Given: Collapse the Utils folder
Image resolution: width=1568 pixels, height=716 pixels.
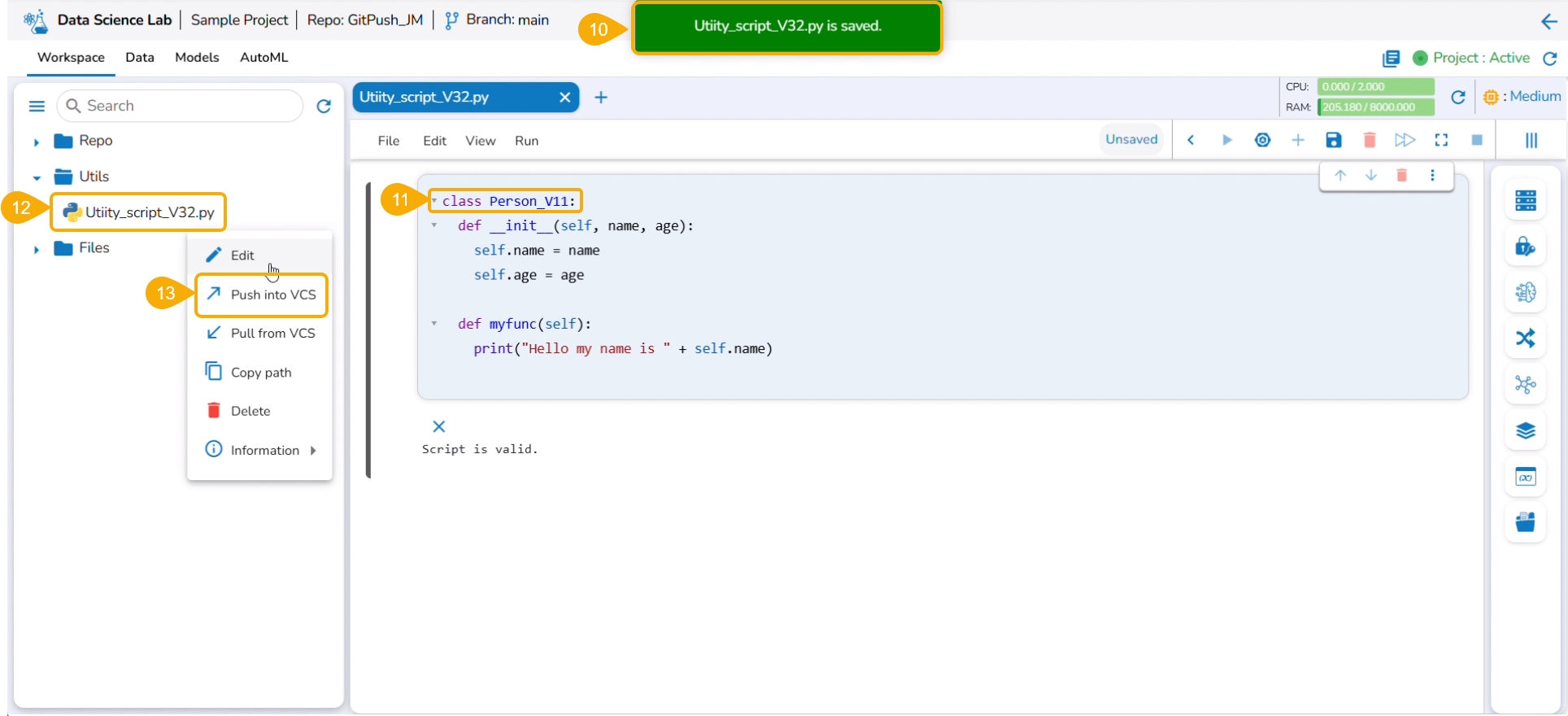Looking at the screenshot, I should click(37, 178).
